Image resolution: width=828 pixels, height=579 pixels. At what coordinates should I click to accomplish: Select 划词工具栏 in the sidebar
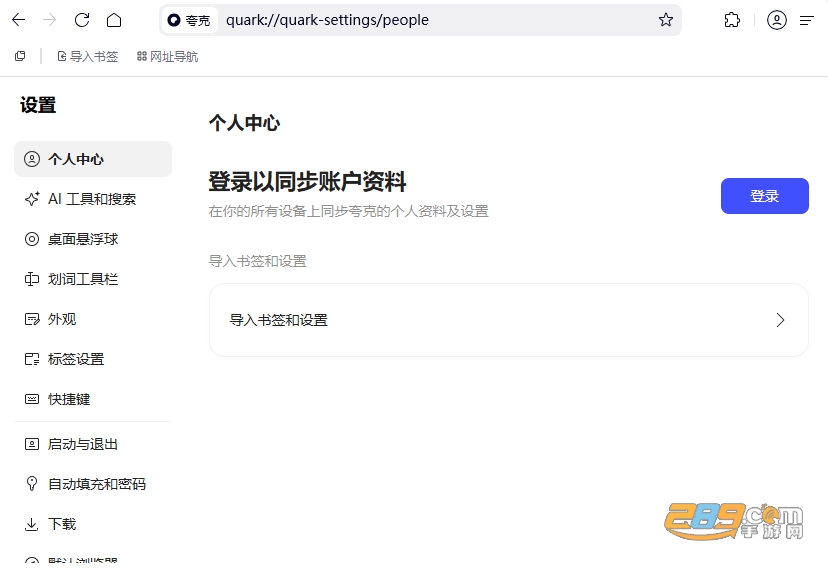click(x=93, y=279)
